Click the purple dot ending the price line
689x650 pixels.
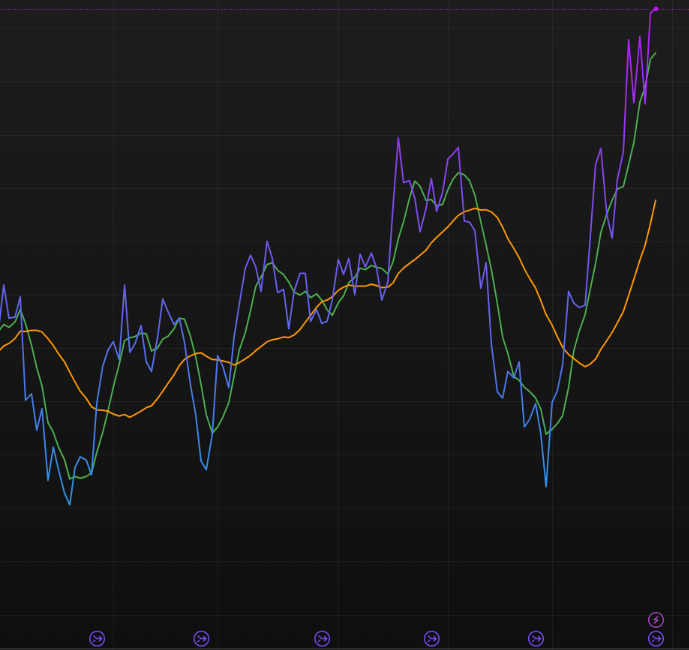coord(656,9)
